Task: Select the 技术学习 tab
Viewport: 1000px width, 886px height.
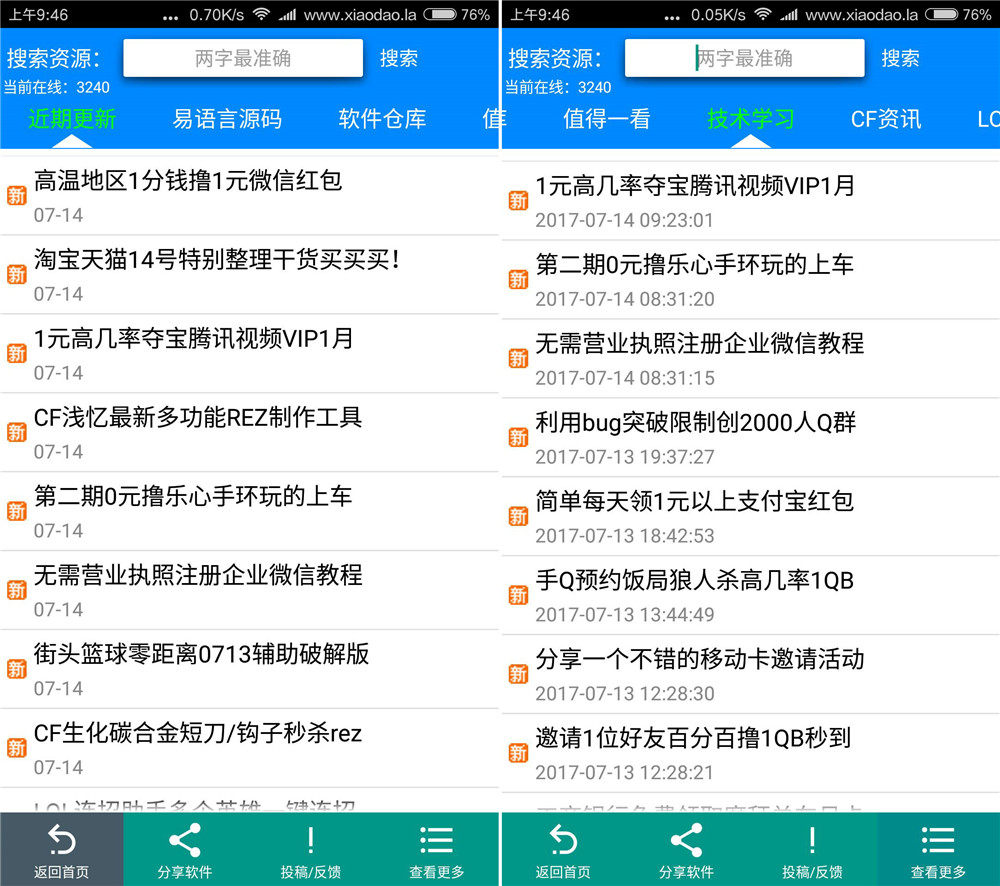Action: click(x=751, y=119)
